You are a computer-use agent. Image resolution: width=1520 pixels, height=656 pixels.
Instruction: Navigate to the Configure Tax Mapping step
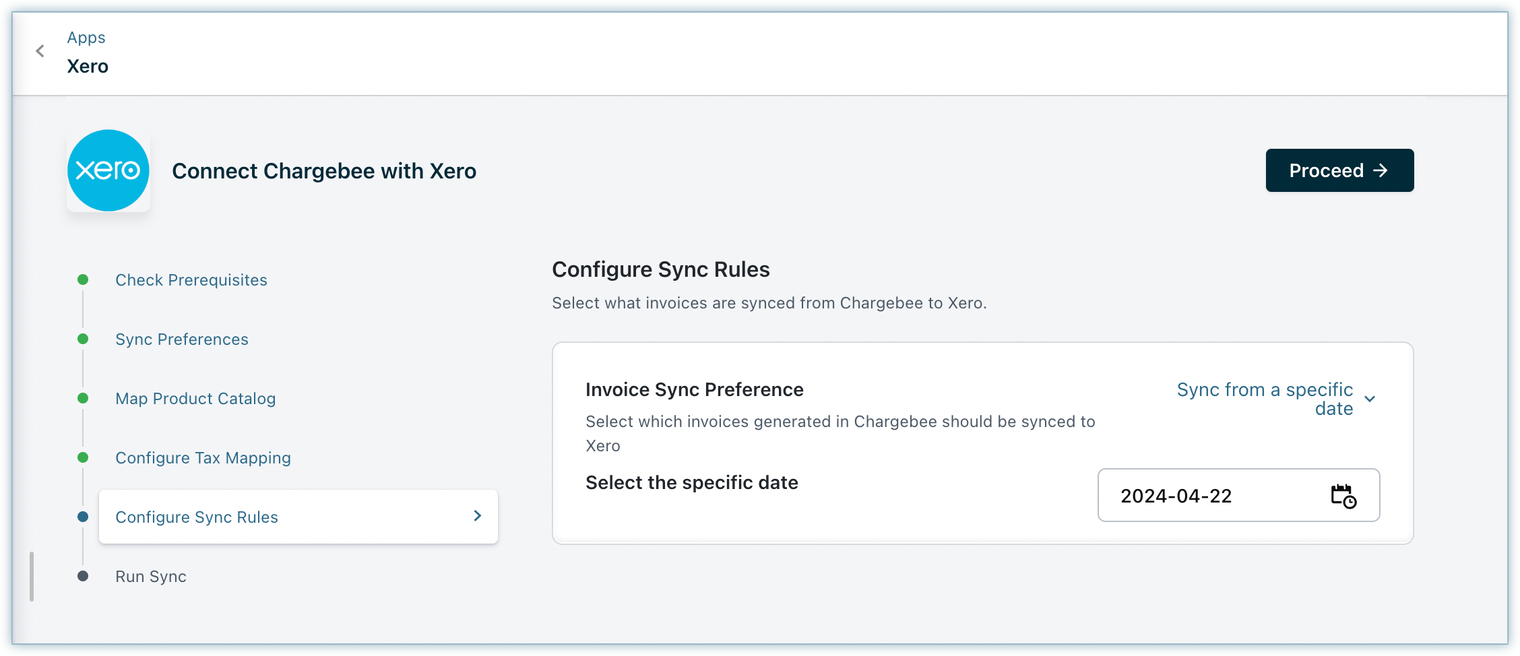203,458
